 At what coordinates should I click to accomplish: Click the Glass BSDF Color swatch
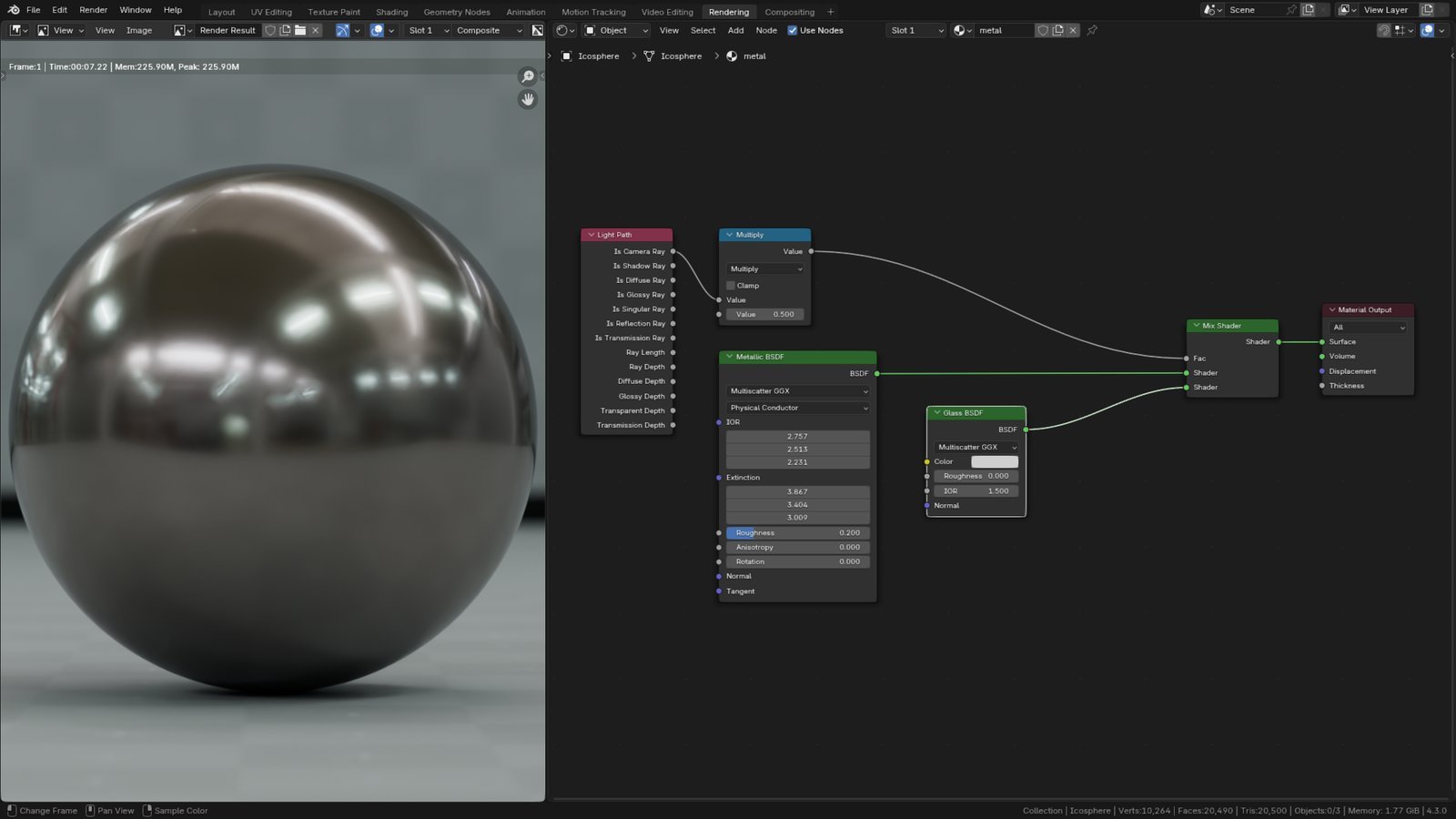995,461
